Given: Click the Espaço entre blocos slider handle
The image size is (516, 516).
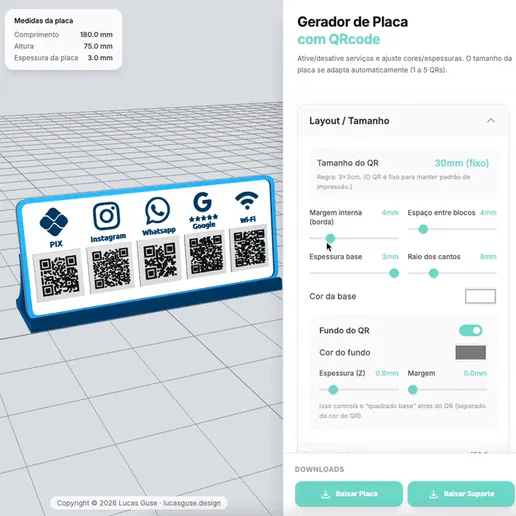Looking at the screenshot, I should (x=423, y=229).
